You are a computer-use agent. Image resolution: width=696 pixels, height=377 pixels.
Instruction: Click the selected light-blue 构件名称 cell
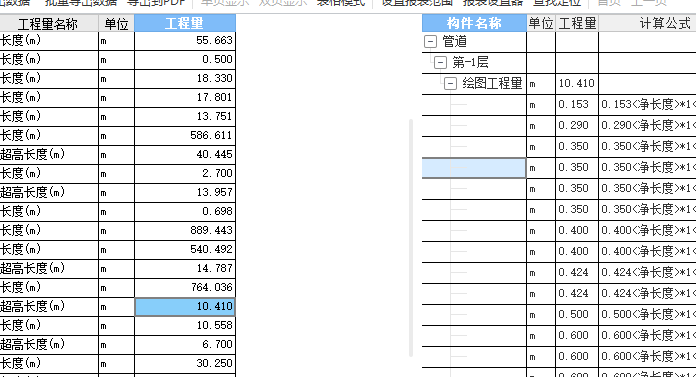(474, 168)
